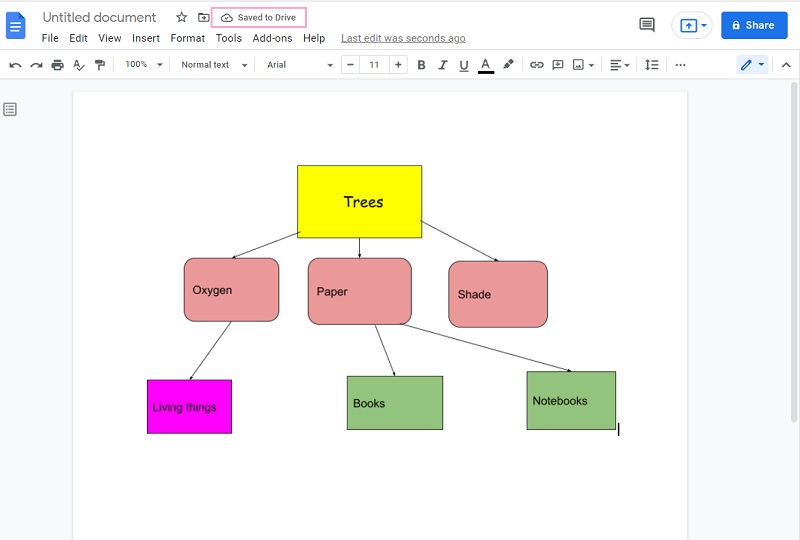
Task: Select the Oxygen box in drawing
Action: (232, 290)
